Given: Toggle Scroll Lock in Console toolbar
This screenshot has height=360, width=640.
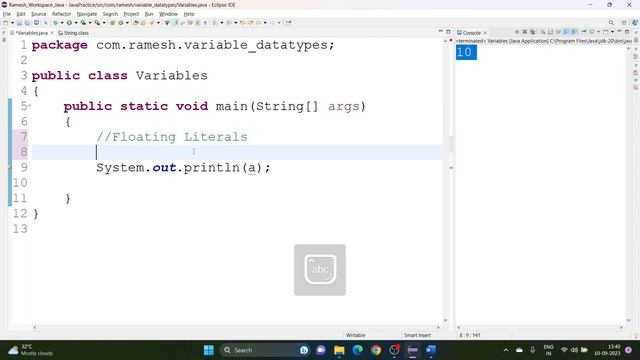Looking at the screenshot, I should point(550,32).
